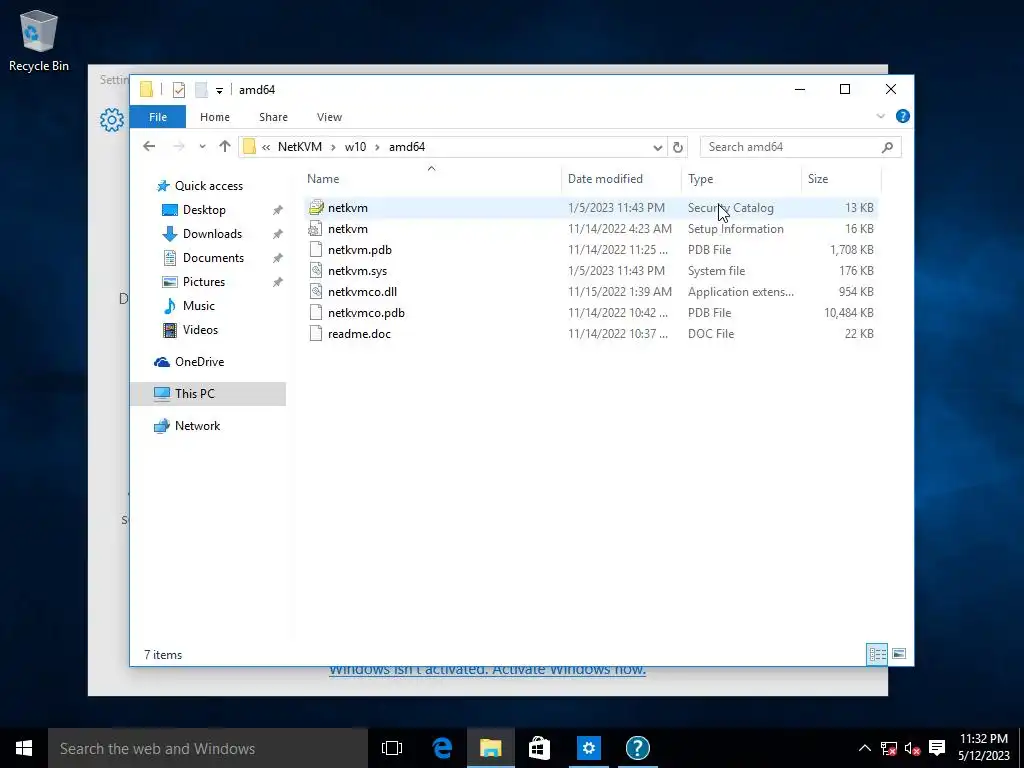Click w10 in the address path
The height and width of the screenshot is (768, 1024).
click(x=355, y=147)
